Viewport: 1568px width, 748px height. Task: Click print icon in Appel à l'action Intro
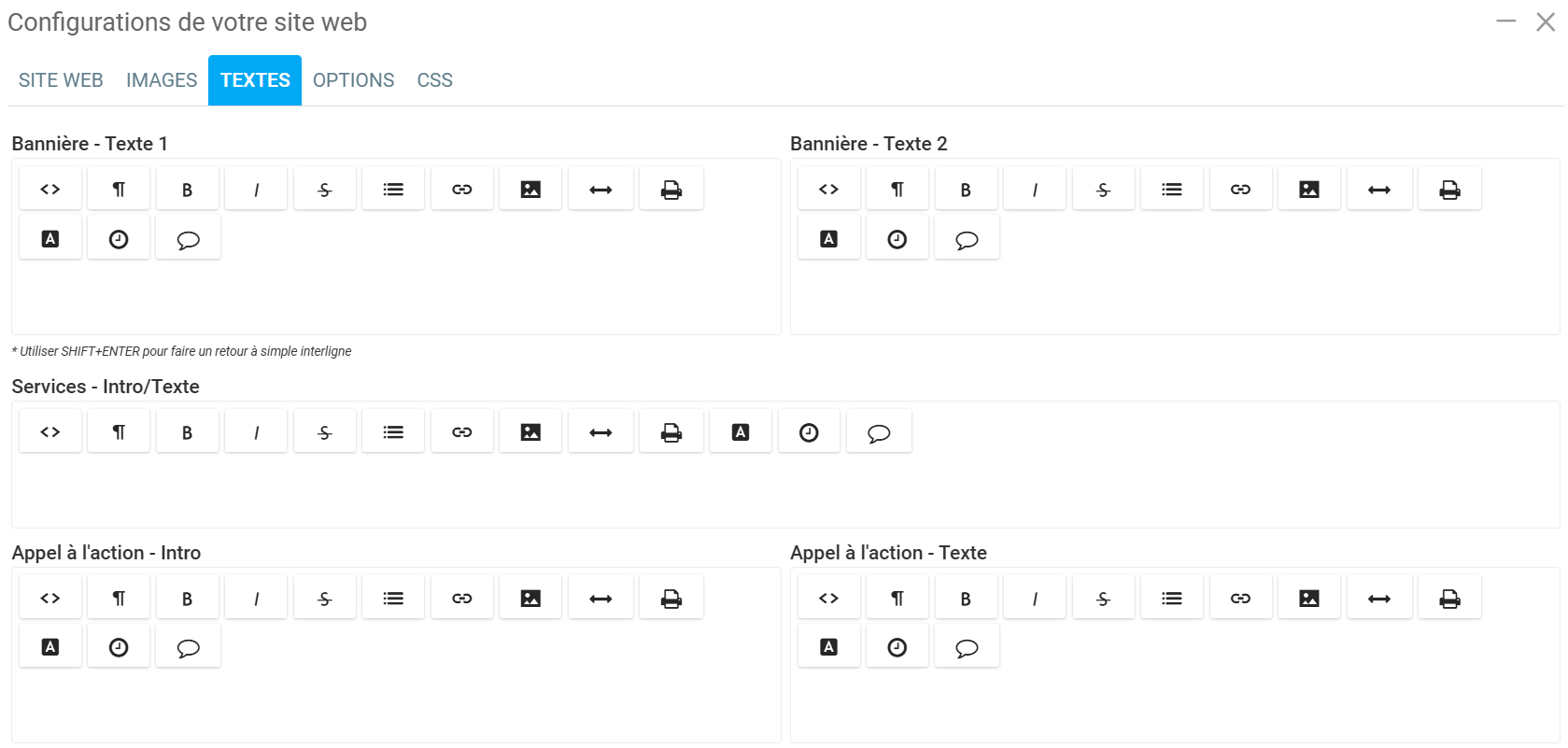(x=671, y=599)
